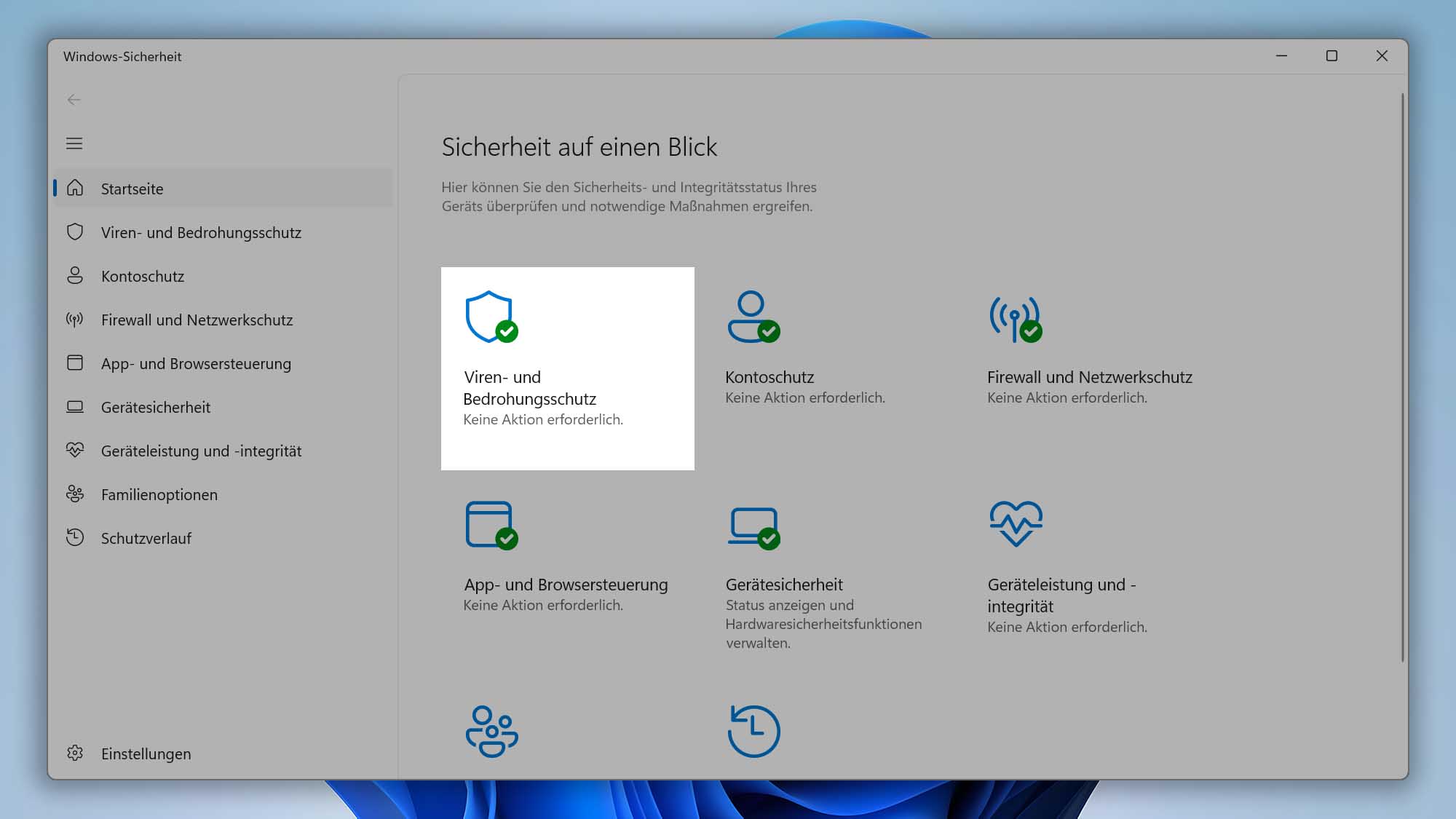Image resolution: width=1456 pixels, height=819 pixels.
Task: Click the large App- und Browsersteuerung window icon
Action: [x=491, y=525]
